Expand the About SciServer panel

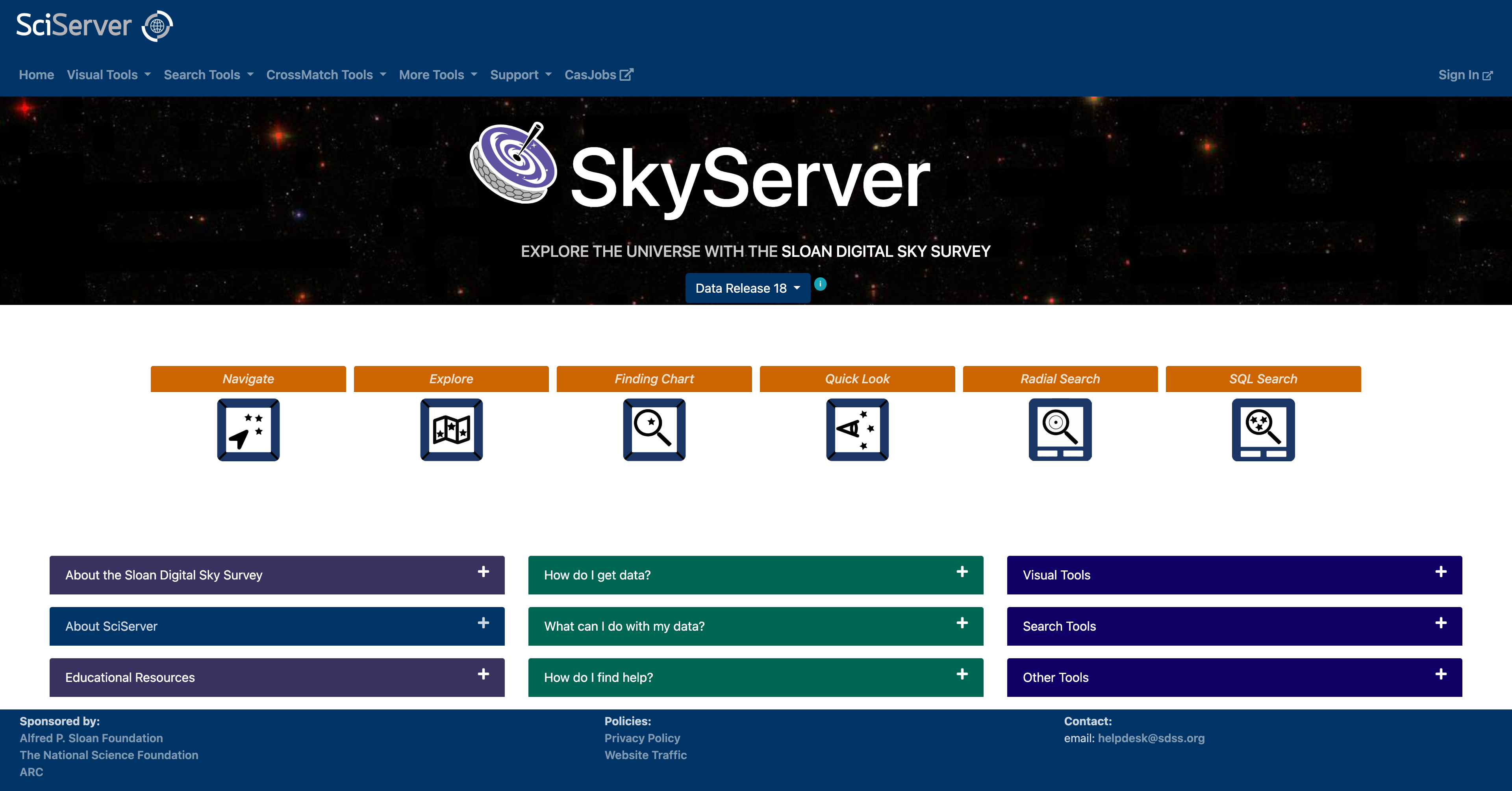click(277, 626)
